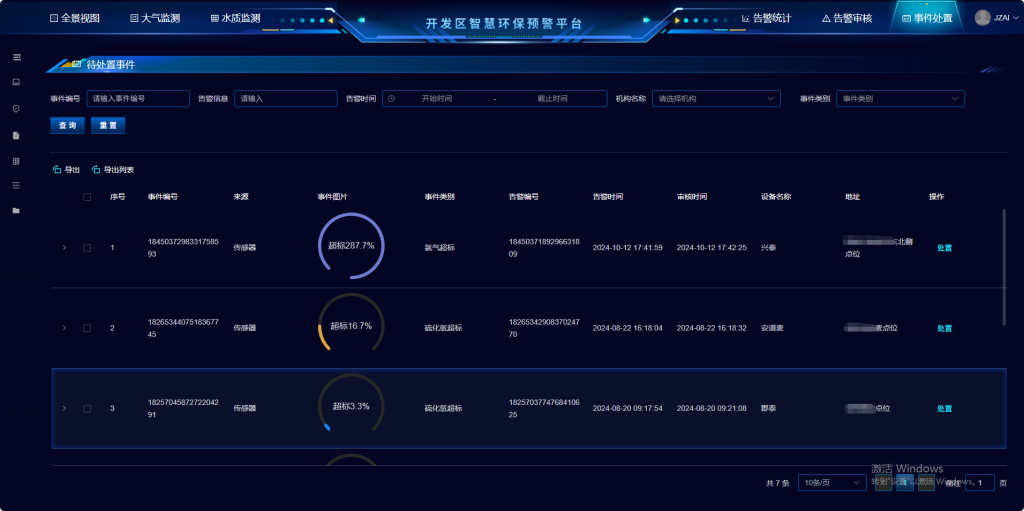The height and width of the screenshot is (511, 1024).
Task: Check the checkbox for row 3
Action: pos(87,408)
